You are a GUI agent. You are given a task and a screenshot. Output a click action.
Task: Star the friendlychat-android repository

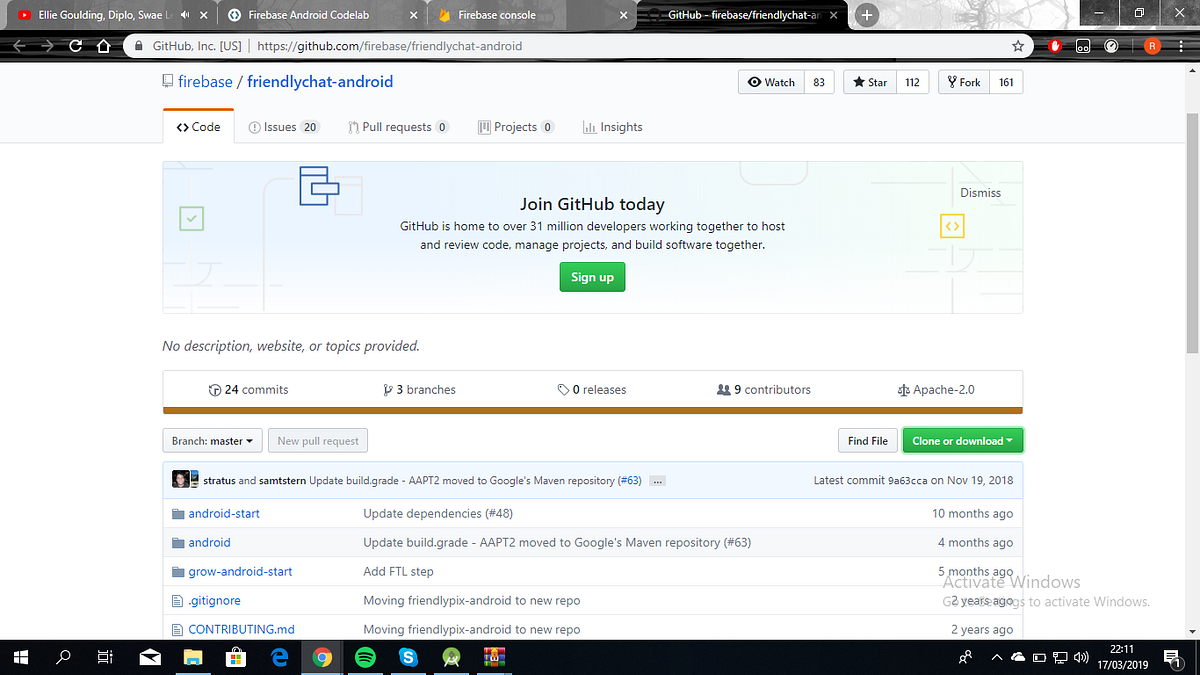869,82
